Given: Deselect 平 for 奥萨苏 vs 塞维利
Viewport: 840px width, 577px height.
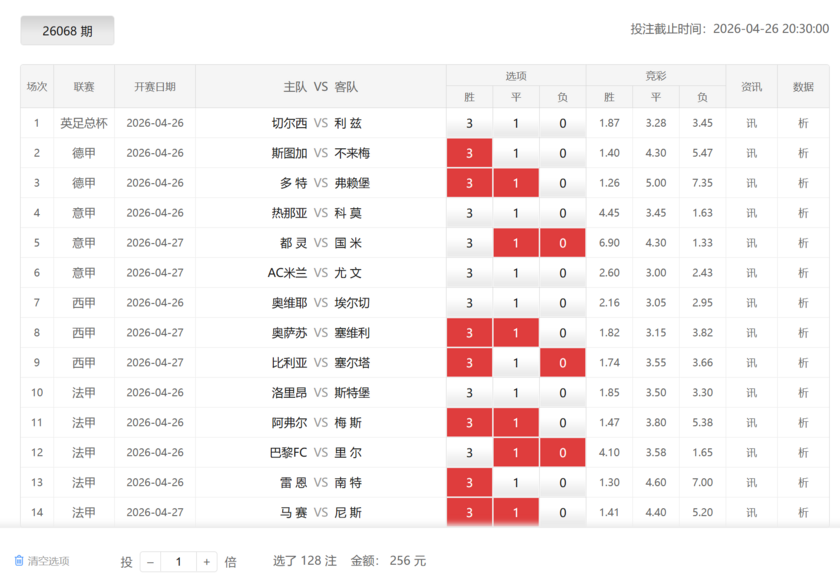Looking at the screenshot, I should coord(516,332).
